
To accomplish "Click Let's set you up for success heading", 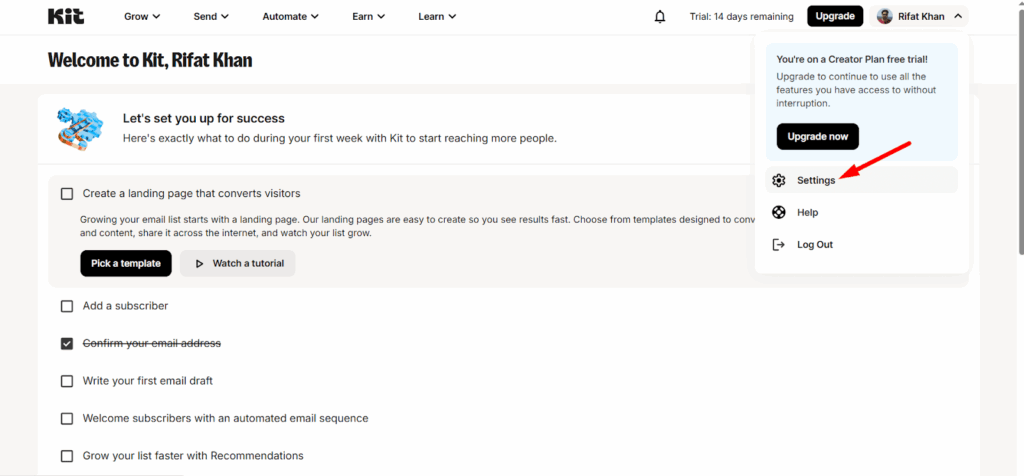I will [x=204, y=118].
